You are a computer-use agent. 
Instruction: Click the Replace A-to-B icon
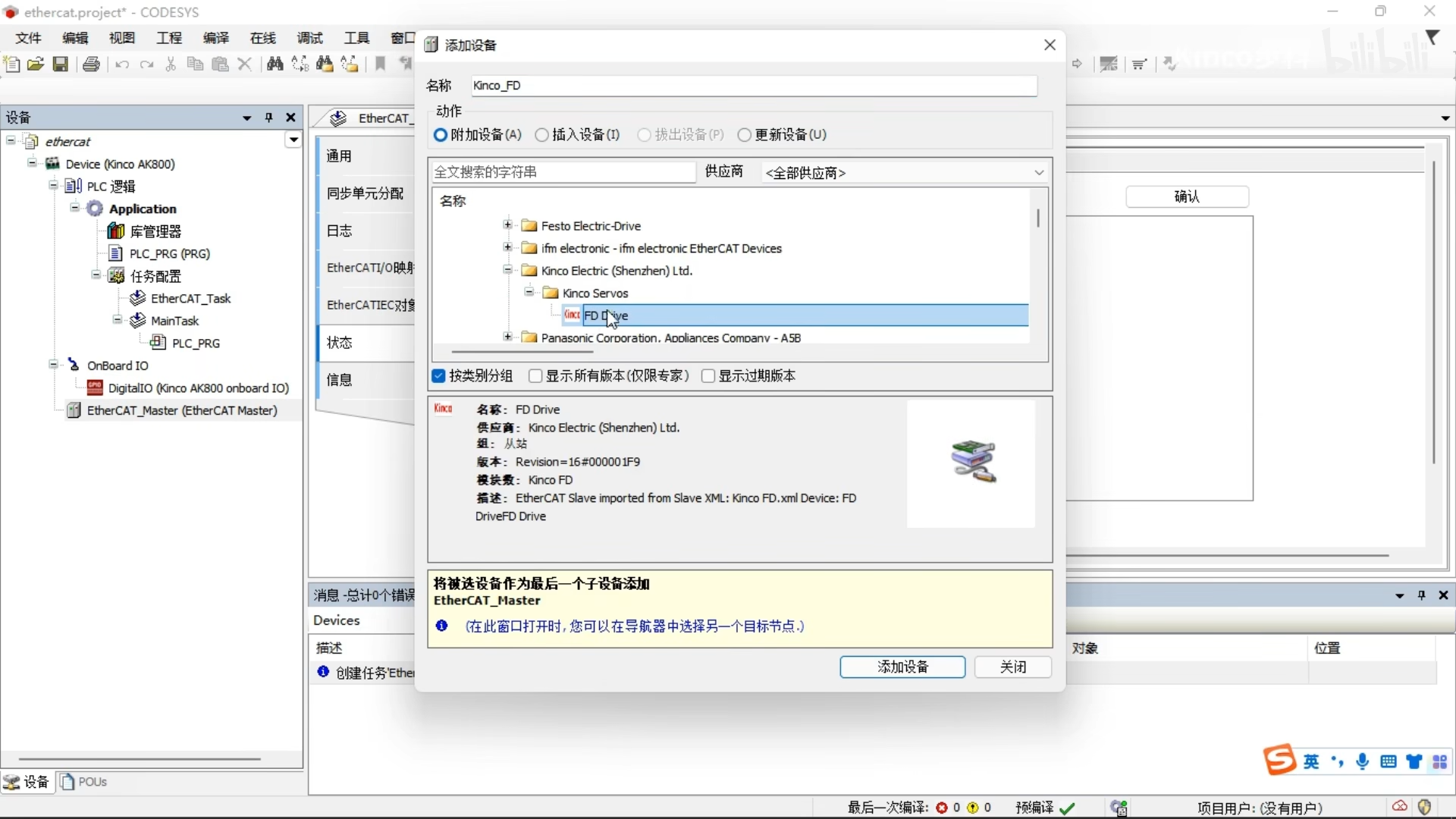[x=300, y=64]
